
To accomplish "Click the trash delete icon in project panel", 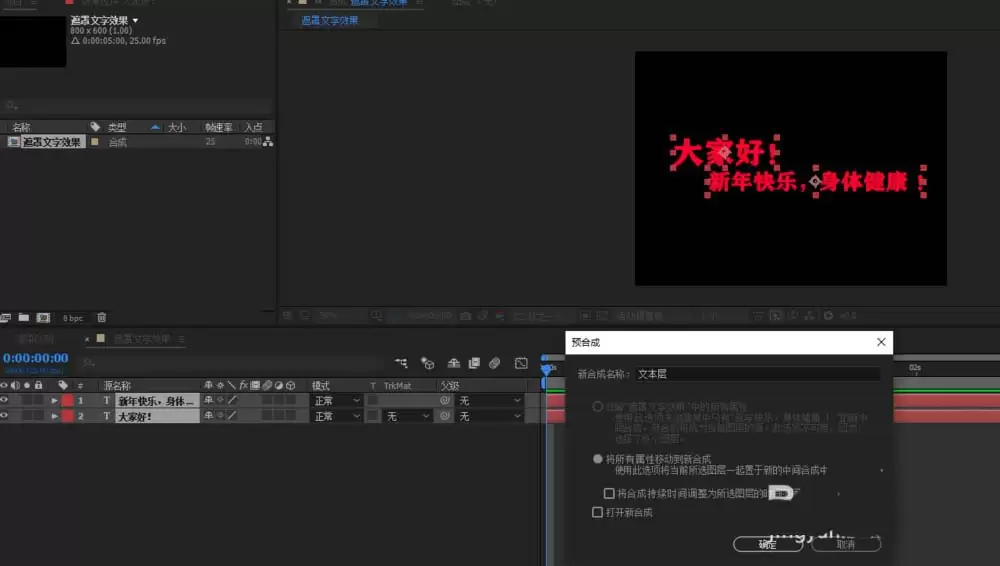I will pos(101,317).
